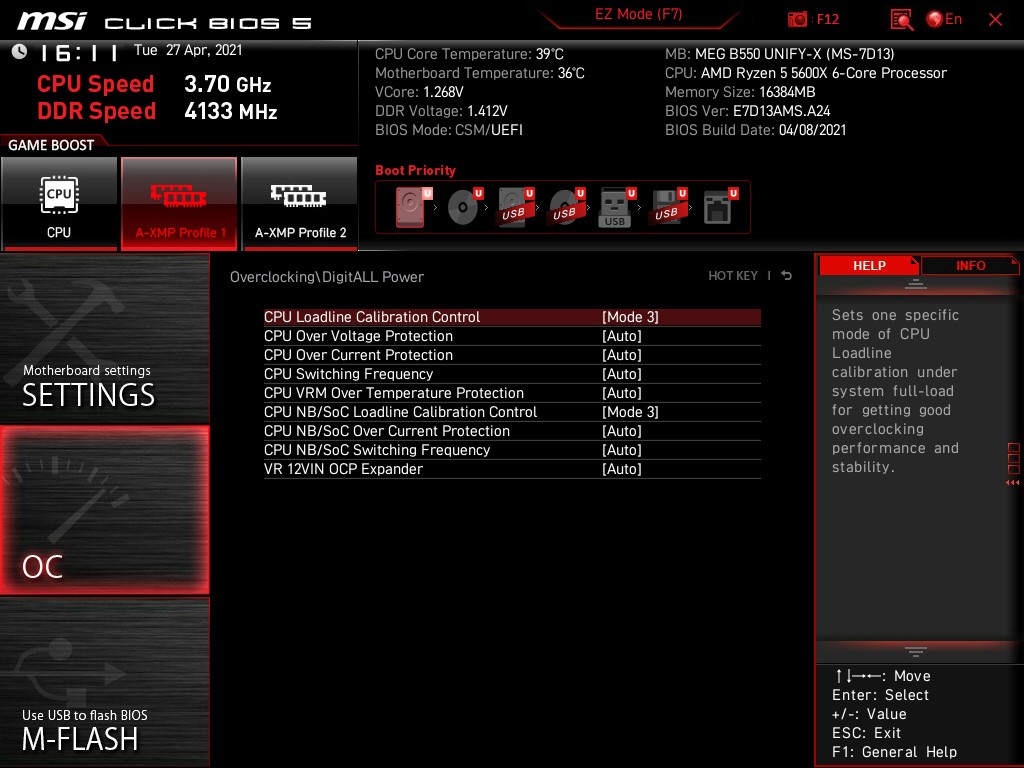Click the back arrow next to HOT KEY
This screenshot has width=1024, height=768.
tap(787, 276)
